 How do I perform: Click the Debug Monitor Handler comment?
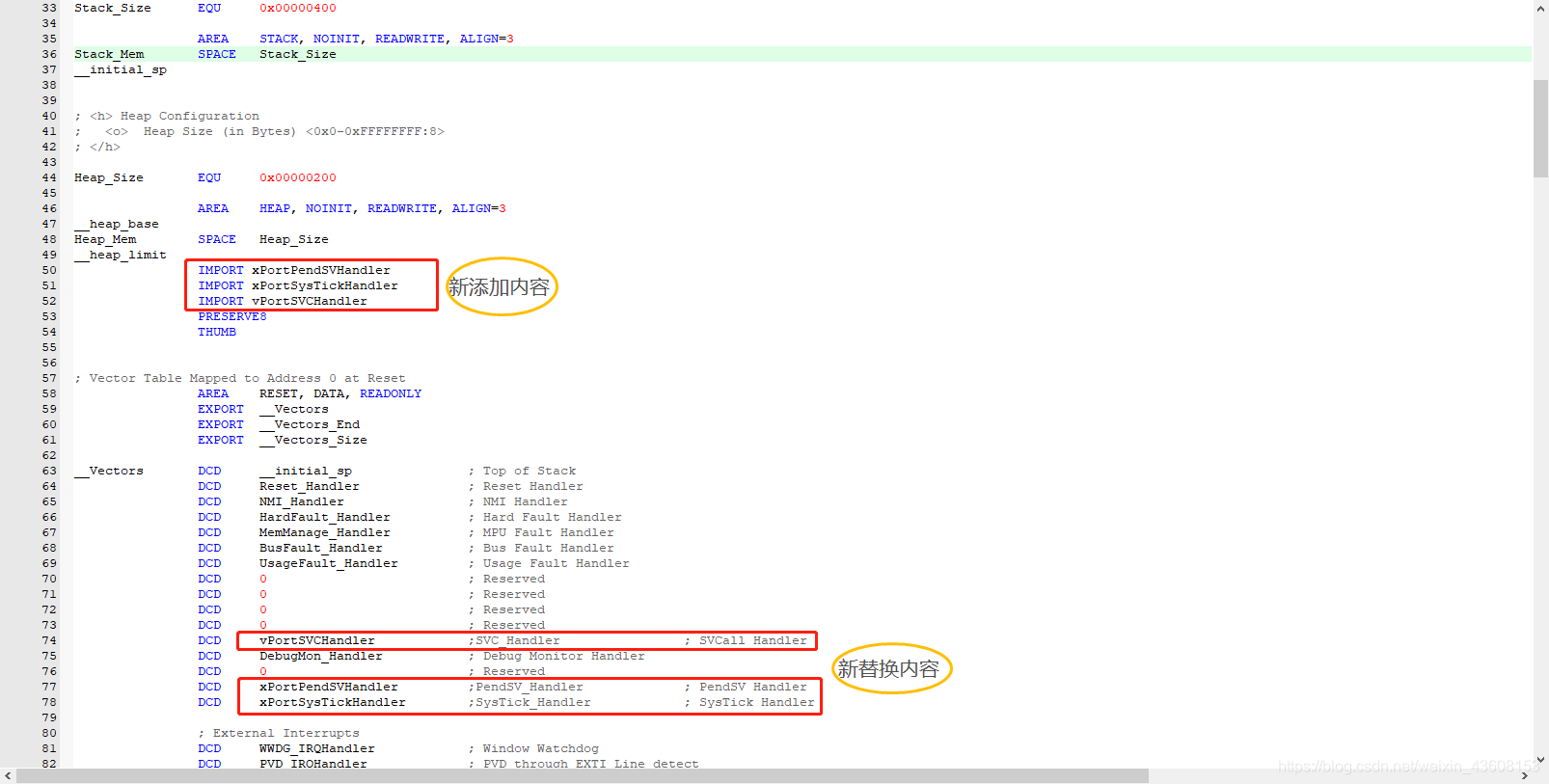tap(557, 656)
